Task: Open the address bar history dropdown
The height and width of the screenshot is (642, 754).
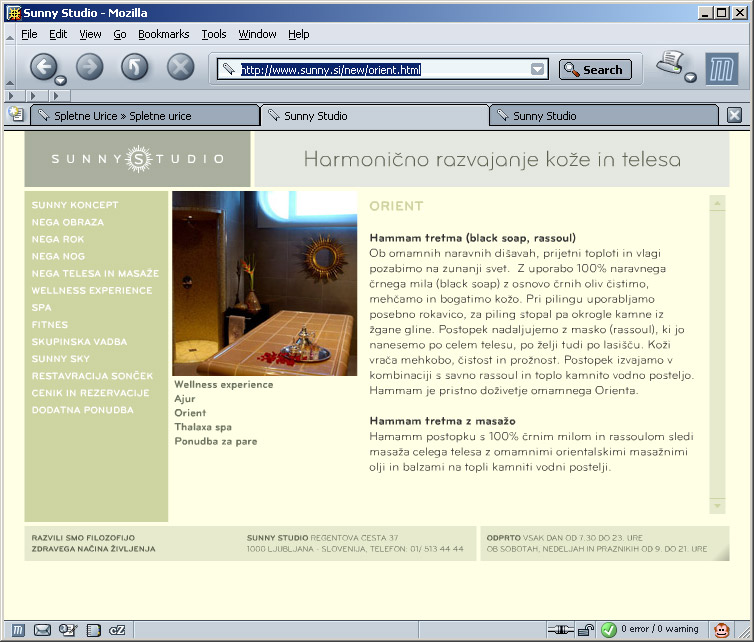Action: point(537,70)
